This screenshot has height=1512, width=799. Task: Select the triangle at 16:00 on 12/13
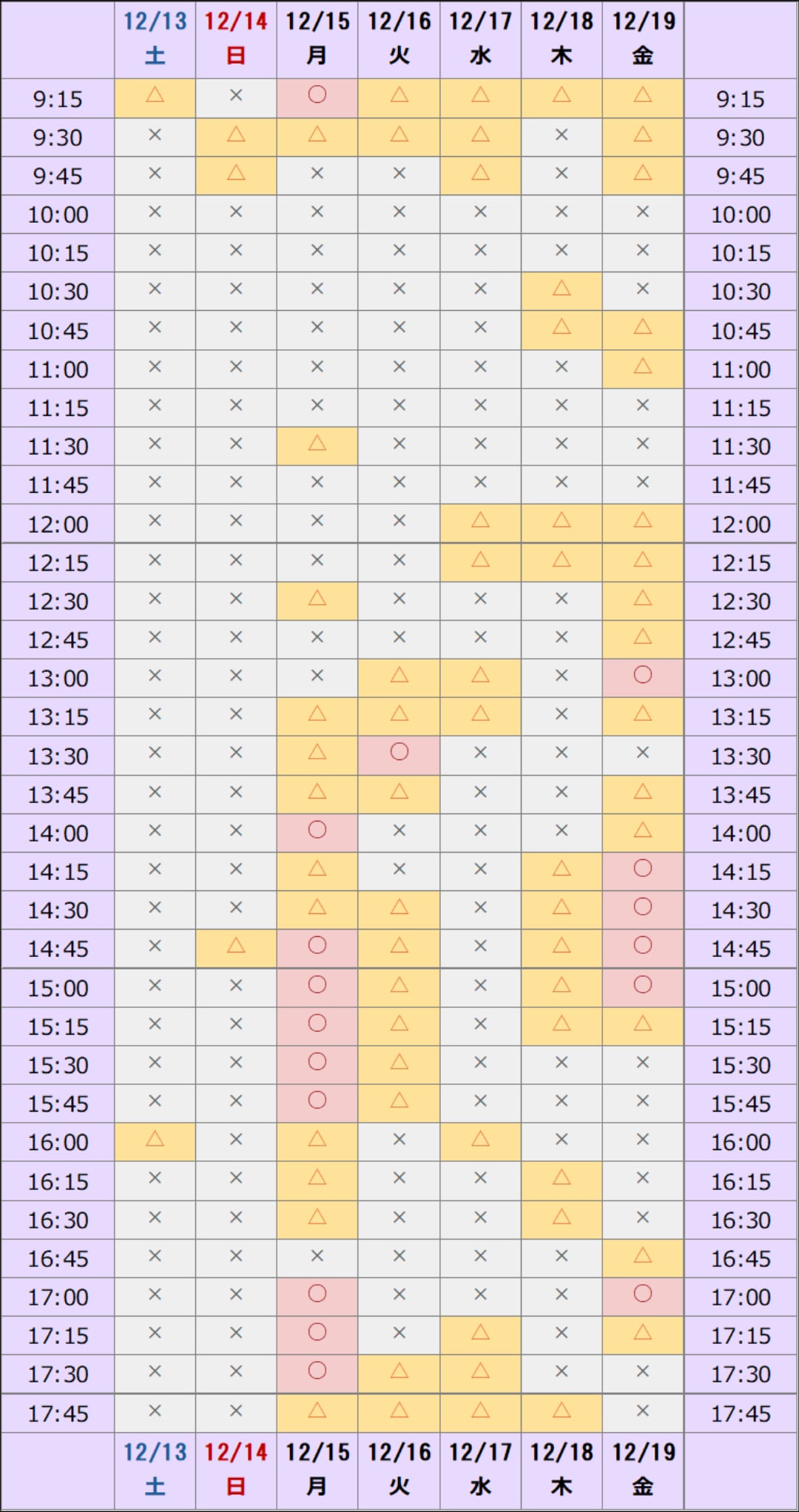click(155, 1139)
